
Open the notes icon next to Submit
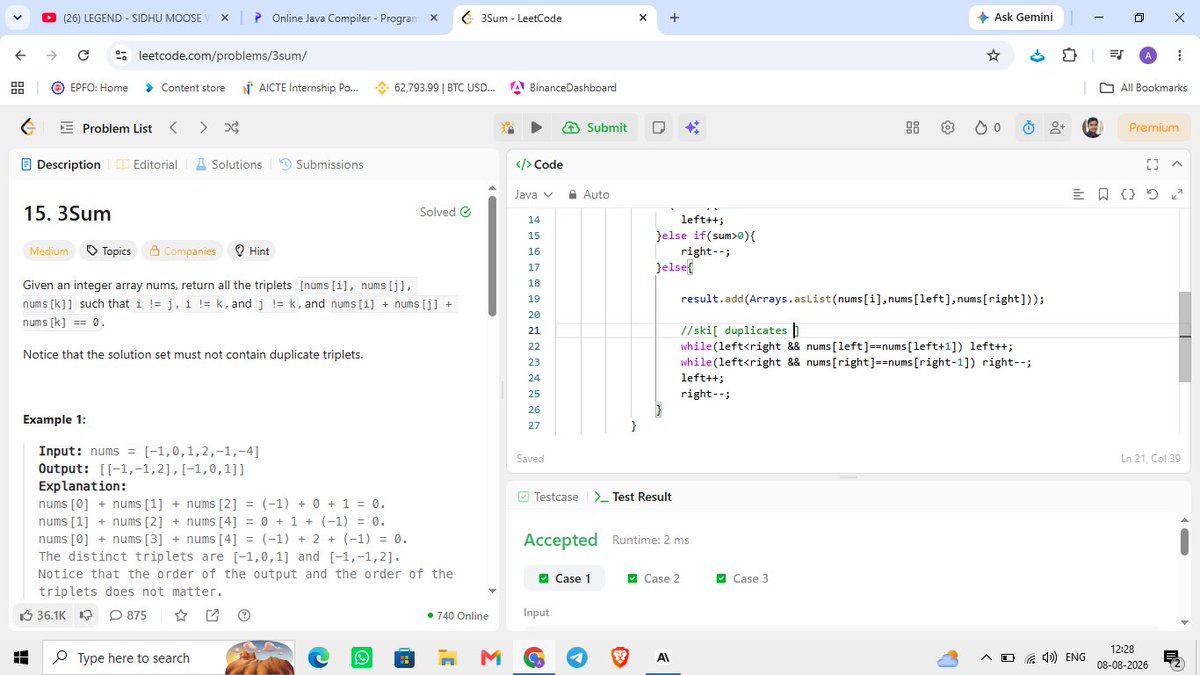(658, 128)
